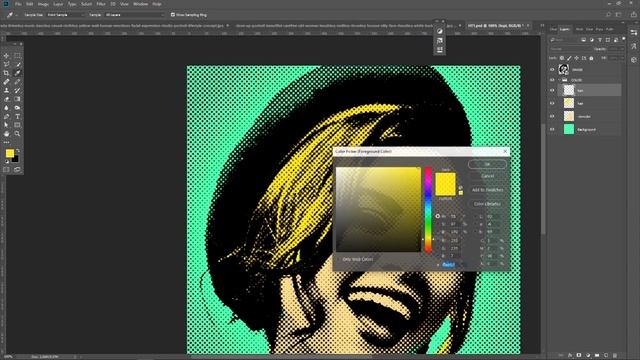Screen dimensions: 640x360
Task: Select the Eyedropper tool in toolbox
Action: pyautogui.click(x=17, y=73)
